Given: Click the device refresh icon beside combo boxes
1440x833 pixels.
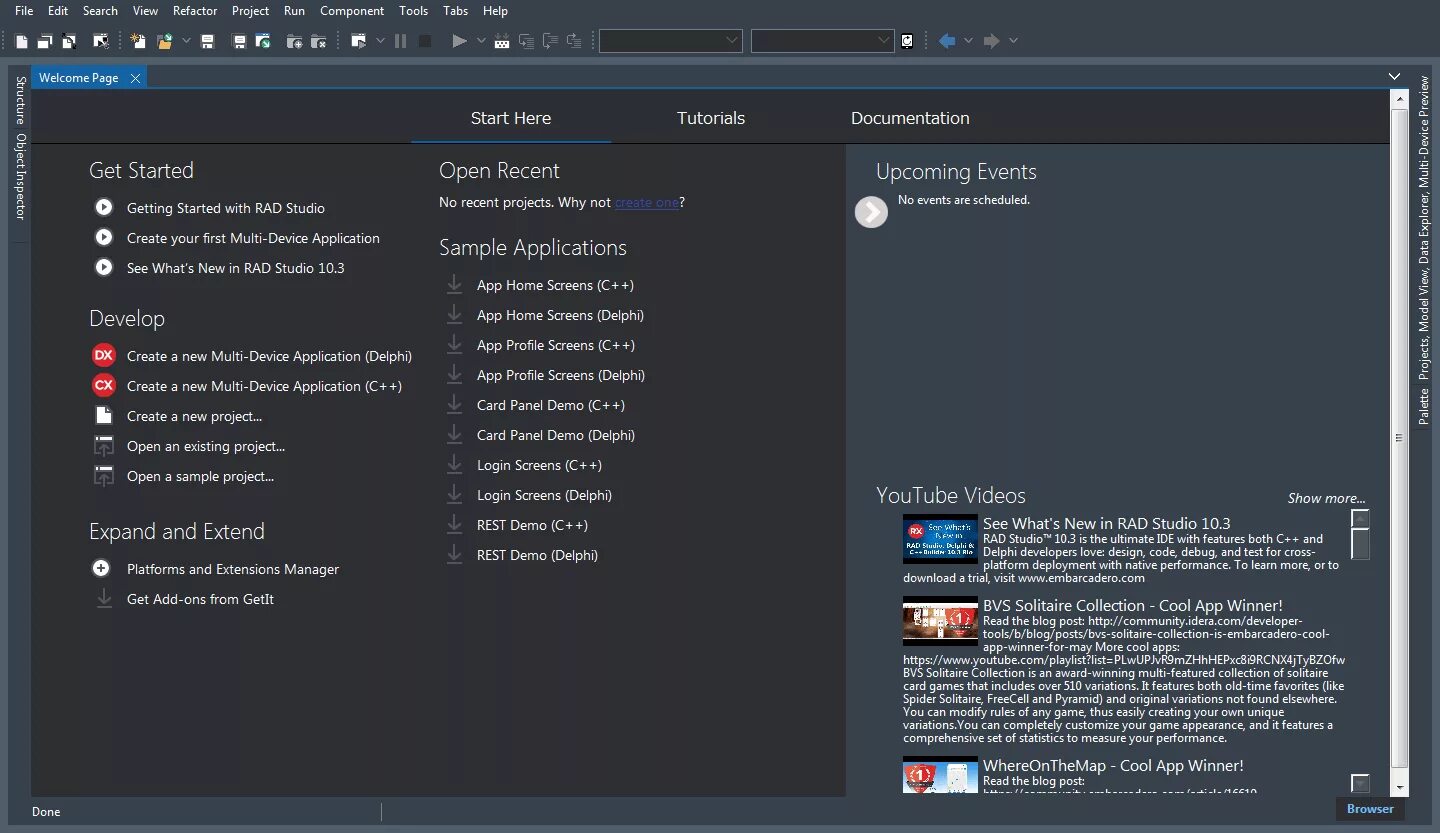Looking at the screenshot, I should pyautogui.click(x=907, y=41).
